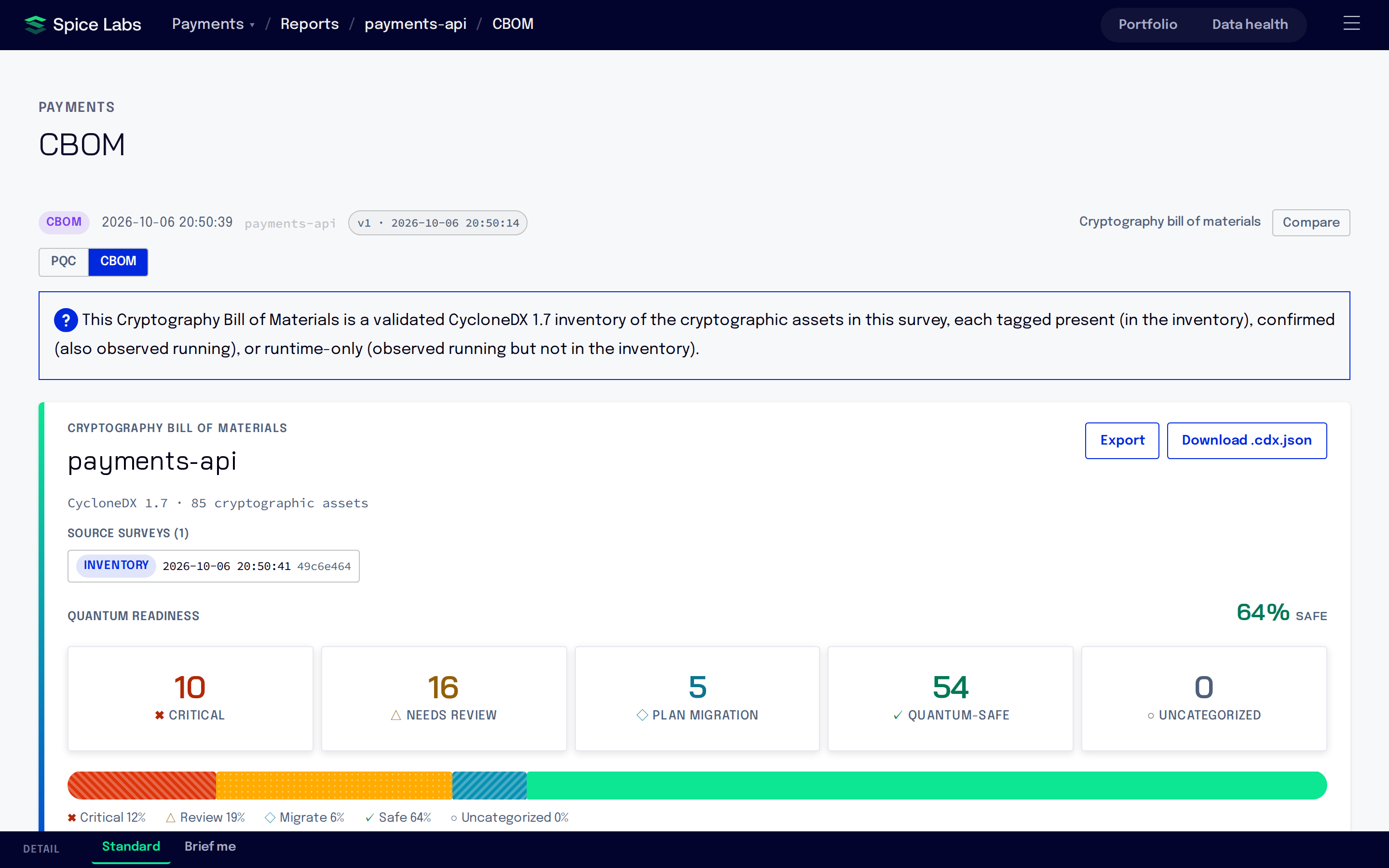
Task: Click the Migrate 6% legend entry
Action: (305, 817)
